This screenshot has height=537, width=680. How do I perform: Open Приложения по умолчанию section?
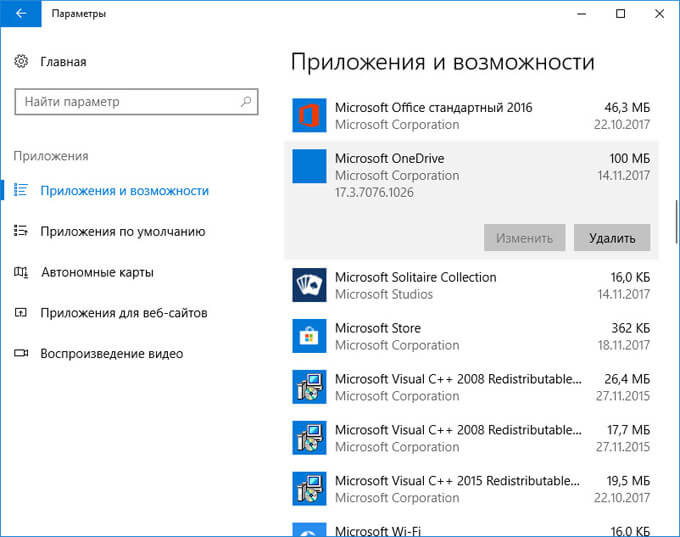click(122, 231)
